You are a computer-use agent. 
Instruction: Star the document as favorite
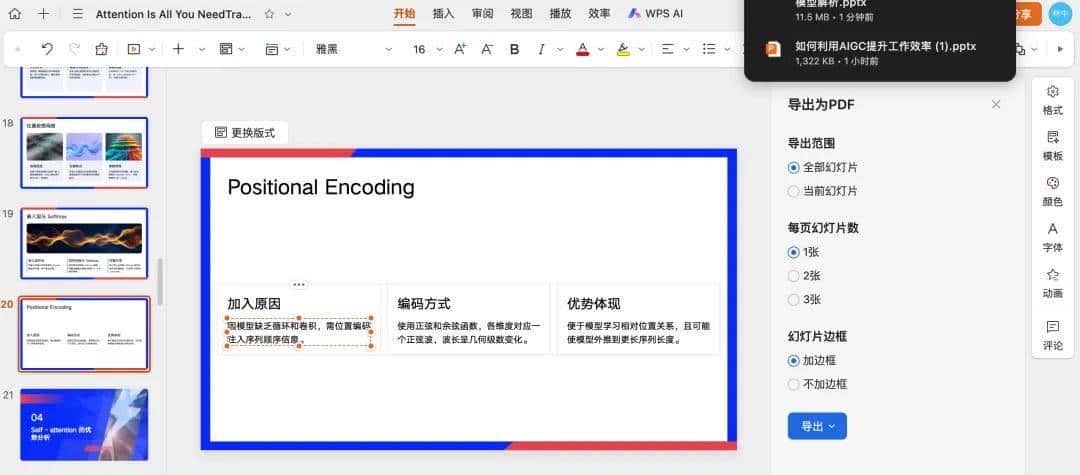pyautogui.click(x=269, y=14)
